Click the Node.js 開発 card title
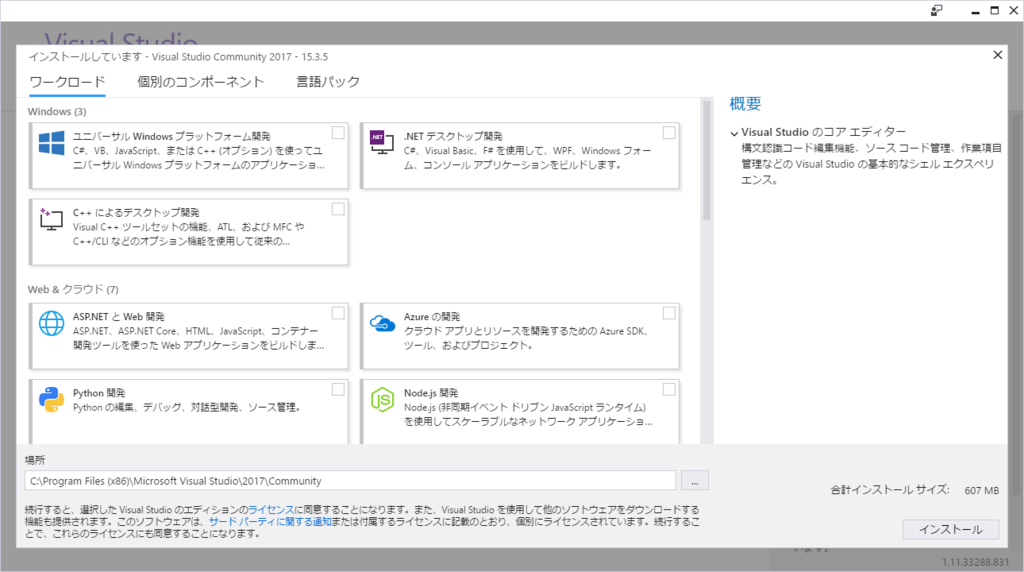1024x572 pixels. tap(431, 393)
